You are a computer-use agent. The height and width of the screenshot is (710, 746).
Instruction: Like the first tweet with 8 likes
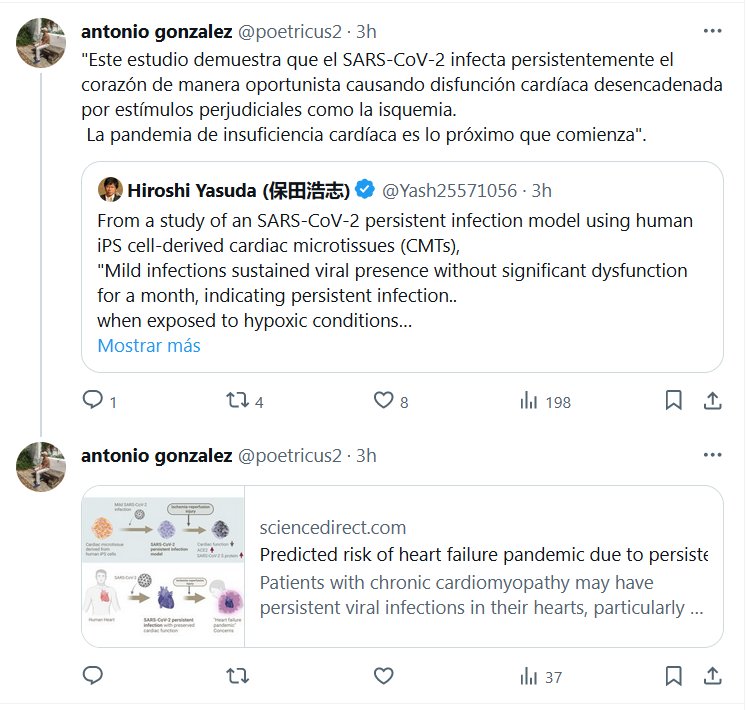click(x=383, y=401)
